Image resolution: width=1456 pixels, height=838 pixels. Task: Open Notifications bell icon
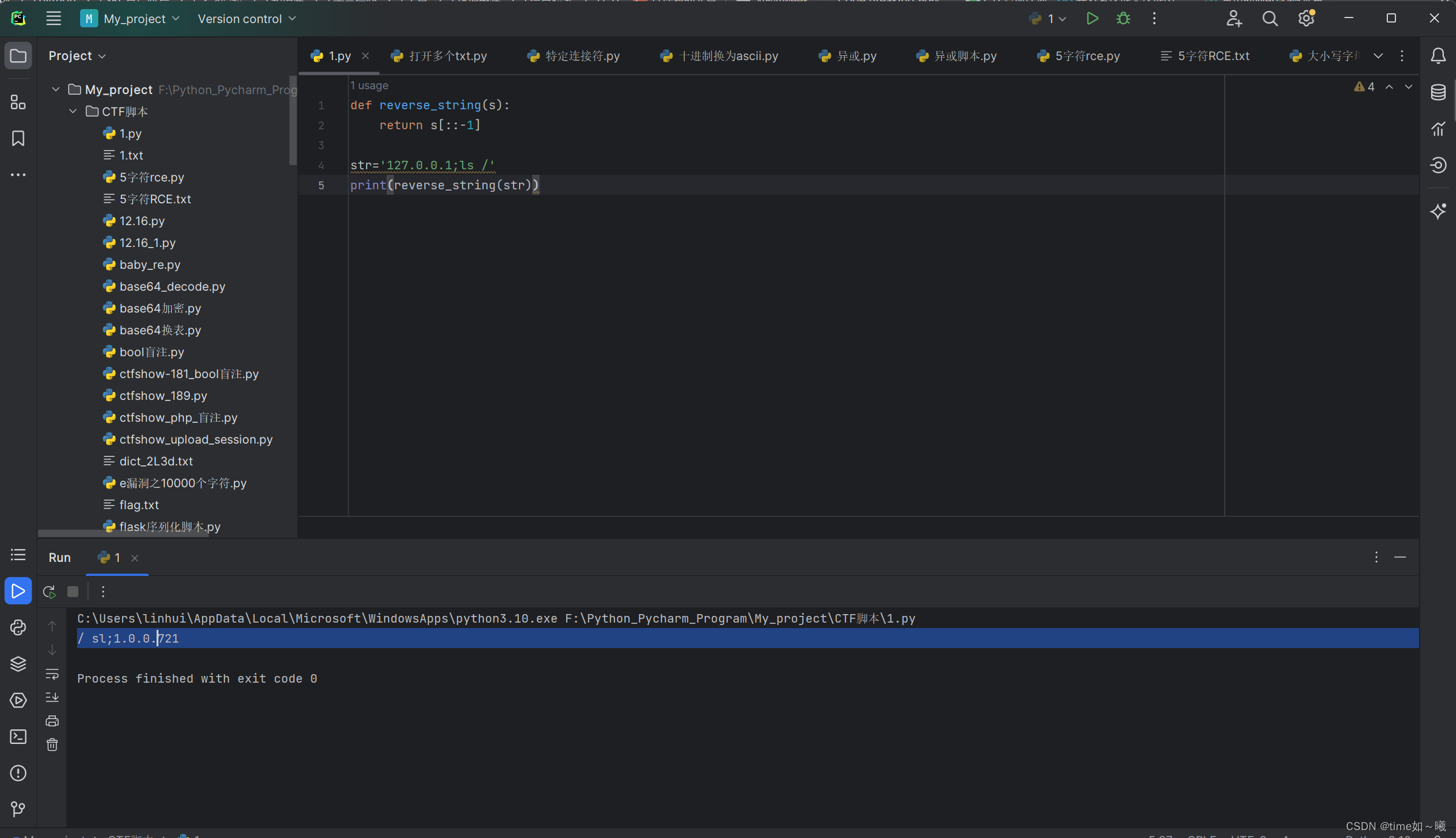coord(1438,56)
